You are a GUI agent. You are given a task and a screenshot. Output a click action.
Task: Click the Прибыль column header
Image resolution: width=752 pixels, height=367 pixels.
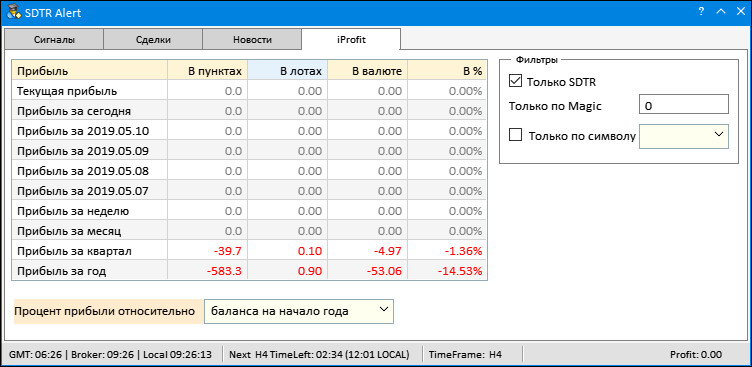coord(89,71)
